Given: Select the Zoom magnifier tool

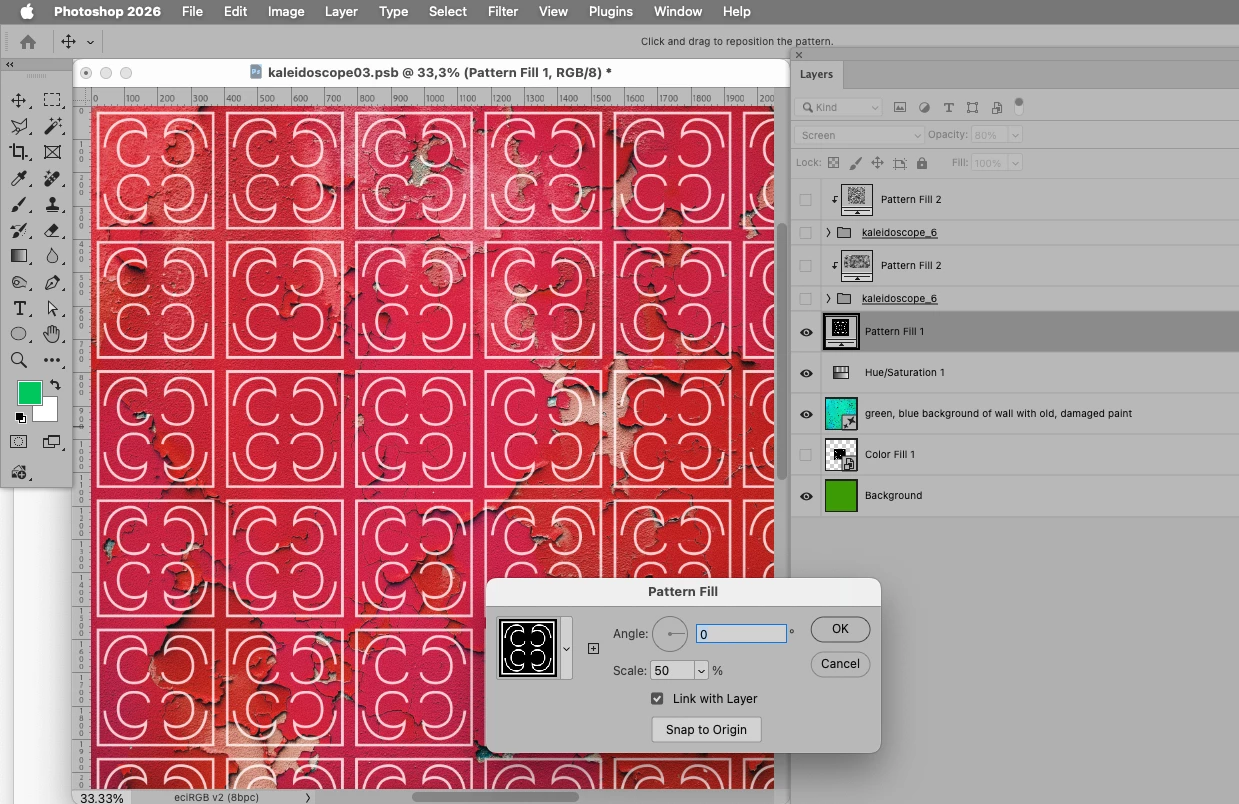Looking at the screenshot, I should coord(19,360).
